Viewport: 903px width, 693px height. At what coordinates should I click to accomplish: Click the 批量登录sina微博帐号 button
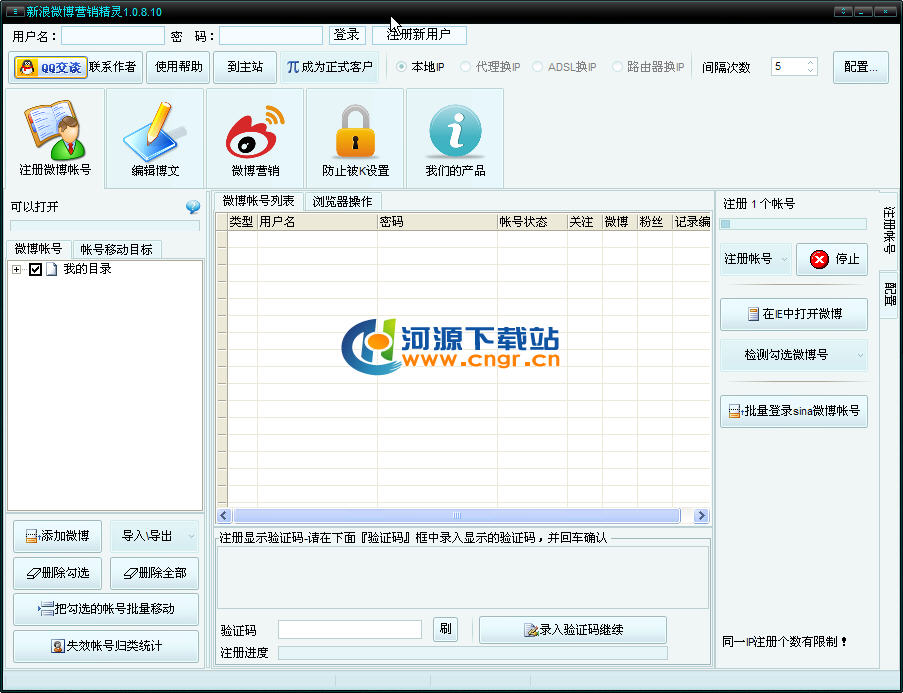pos(792,411)
